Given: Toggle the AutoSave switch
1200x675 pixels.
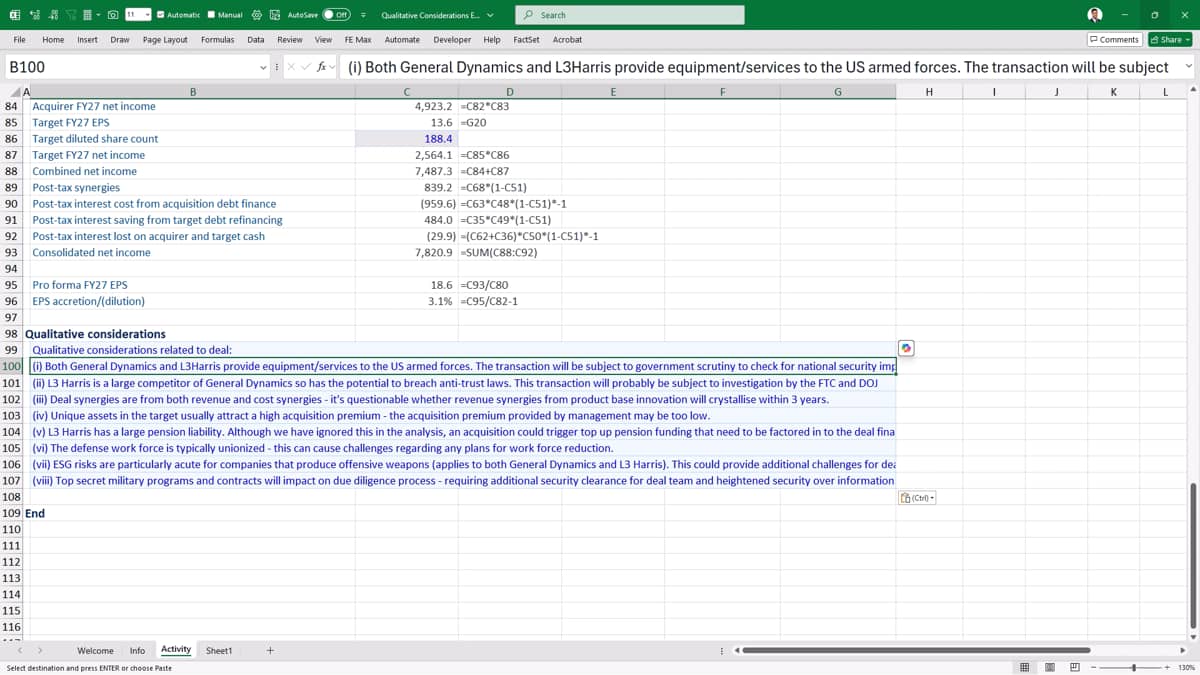Looking at the screenshot, I should [336, 15].
